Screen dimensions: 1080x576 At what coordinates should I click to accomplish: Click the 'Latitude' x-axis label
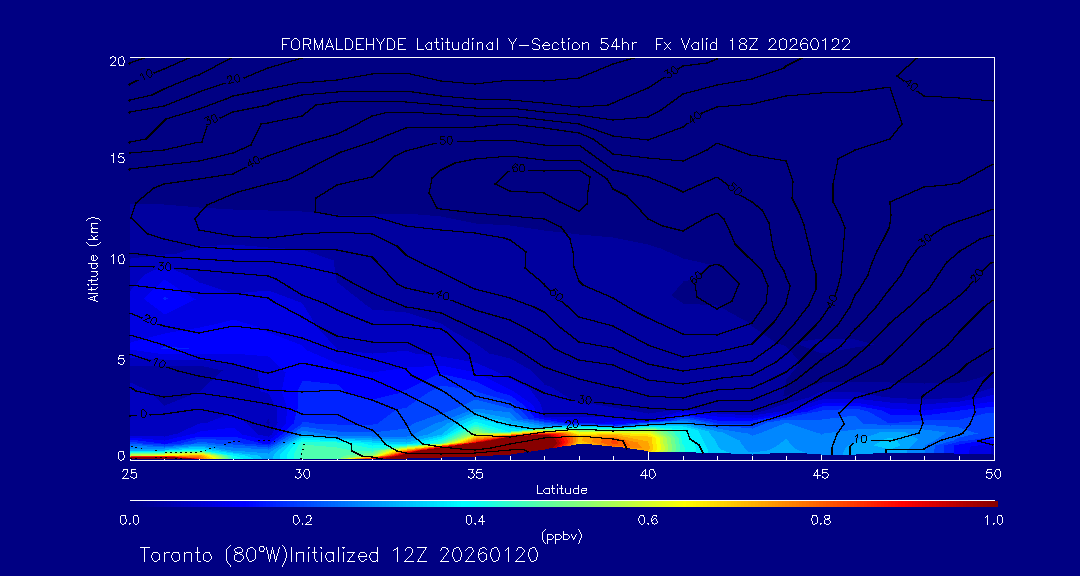(561, 490)
